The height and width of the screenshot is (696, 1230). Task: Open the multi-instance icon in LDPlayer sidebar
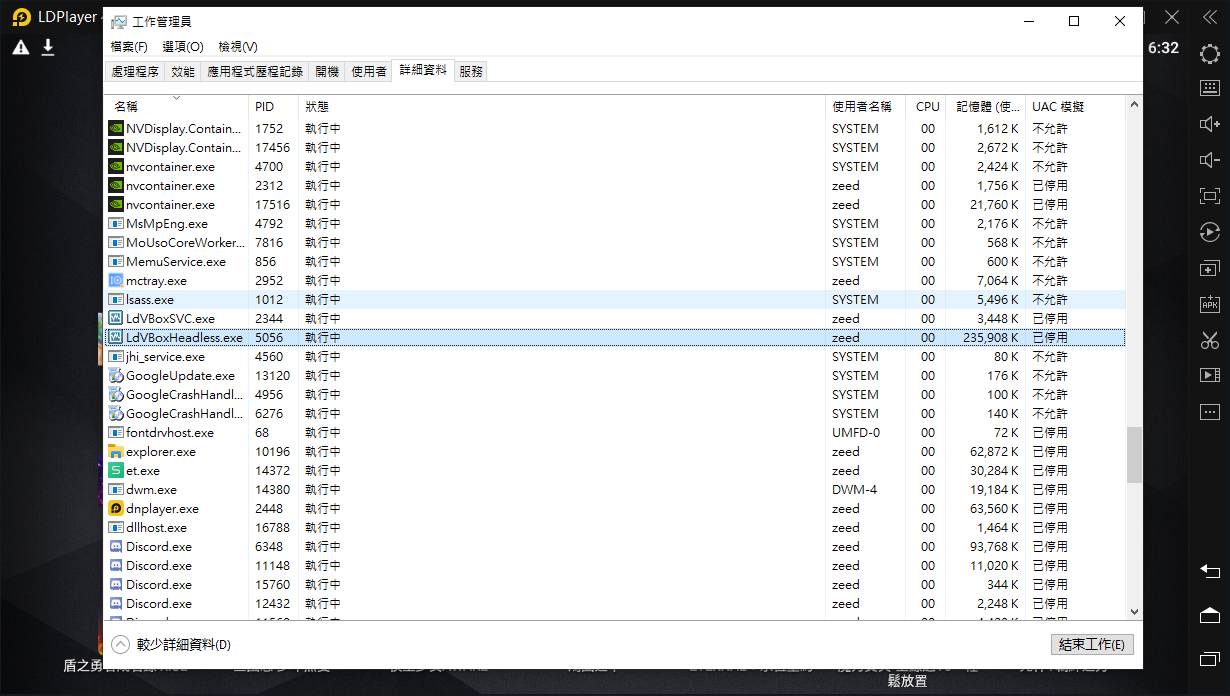point(1210,268)
